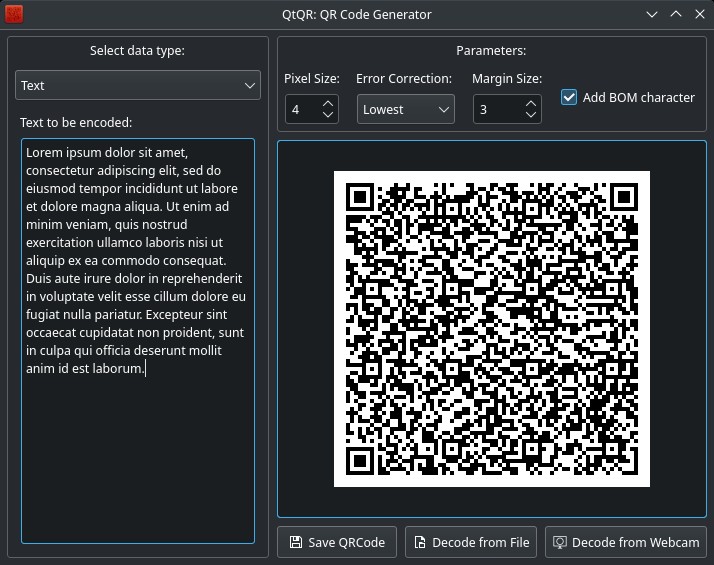Viewport: 714px width, 565px height.
Task: Click the generated QR code preview image
Action: pos(492,329)
